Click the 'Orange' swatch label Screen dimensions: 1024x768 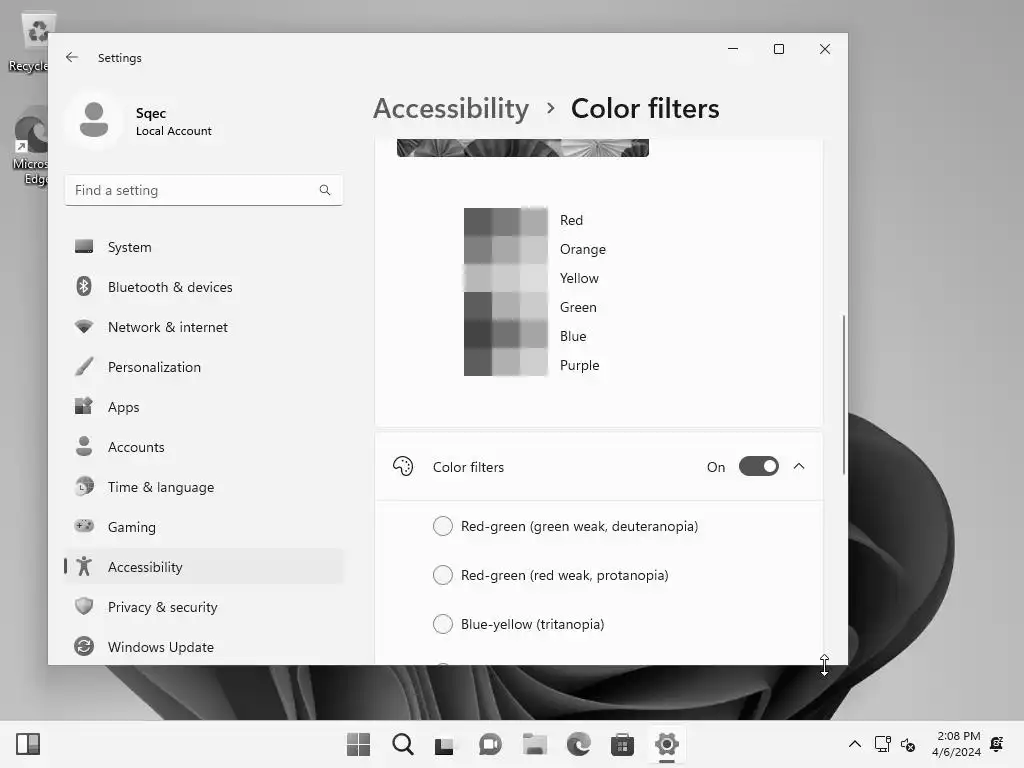pos(583,249)
